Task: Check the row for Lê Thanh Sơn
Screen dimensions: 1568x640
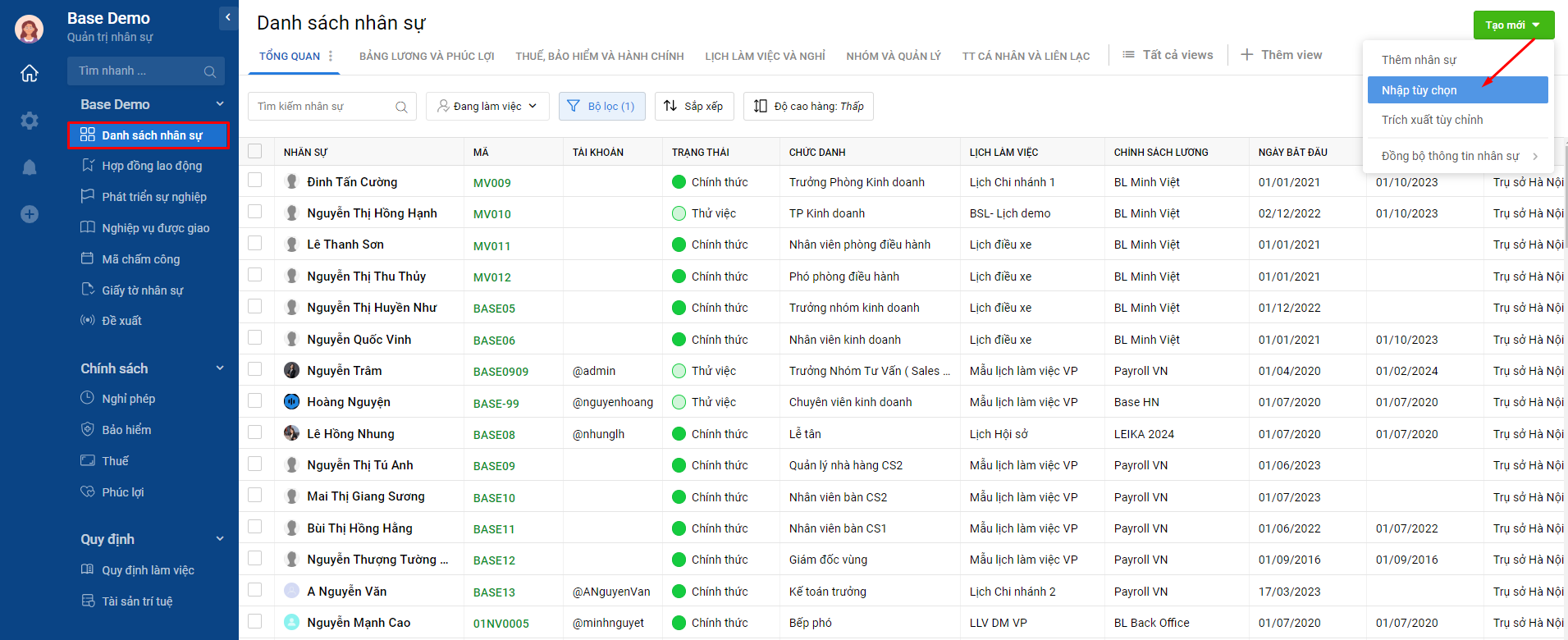Action: point(255,244)
